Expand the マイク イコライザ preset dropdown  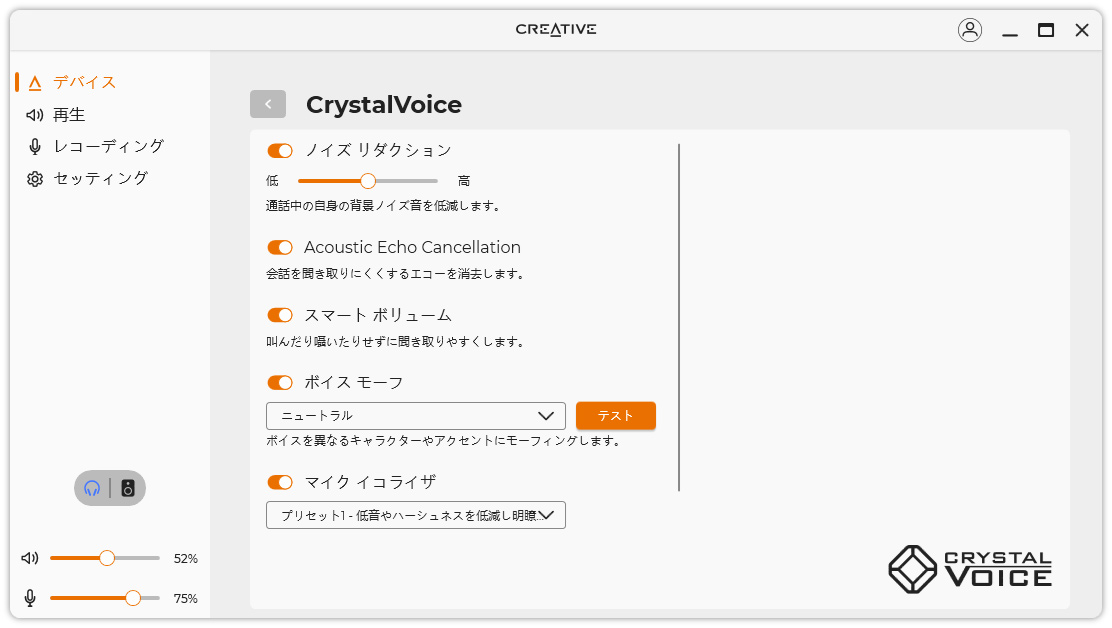(416, 515)
